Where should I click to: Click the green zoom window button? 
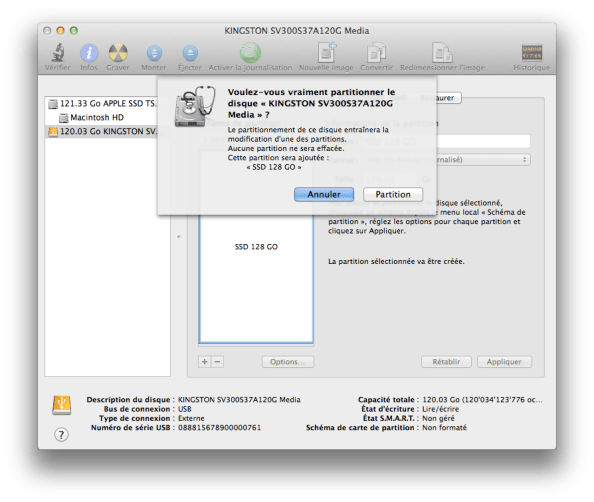(74, 31)
